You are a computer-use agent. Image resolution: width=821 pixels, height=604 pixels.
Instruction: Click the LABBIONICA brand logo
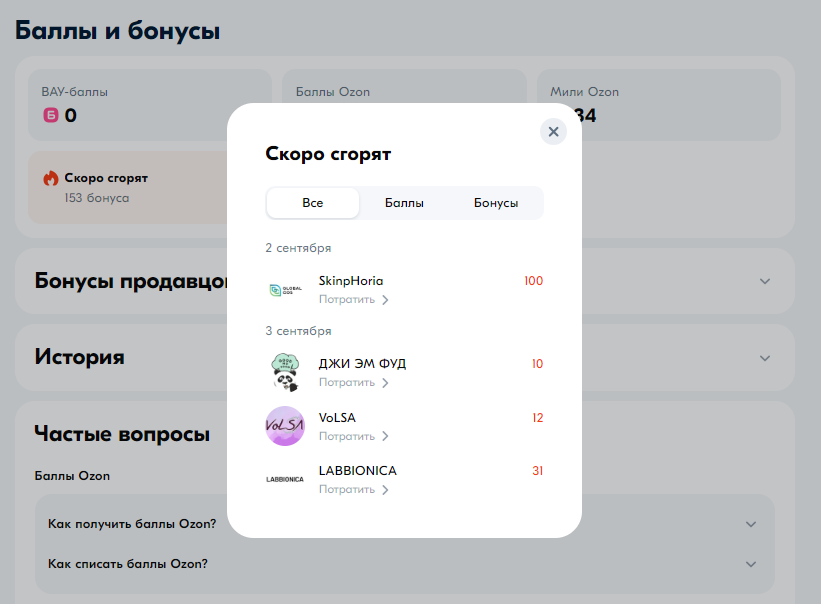click(x=285, y=479)
